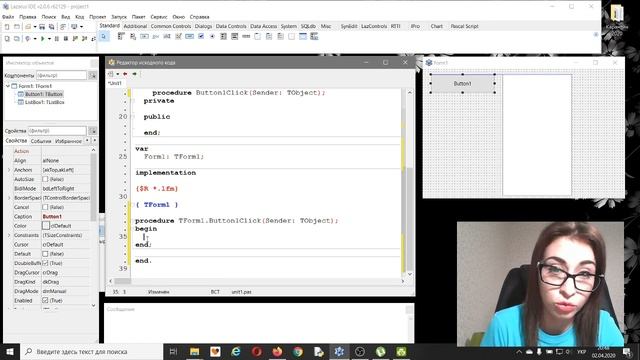Pick TButton component from Standard palette
This screenshot has width=640, height=360.
tap(144, 36)
